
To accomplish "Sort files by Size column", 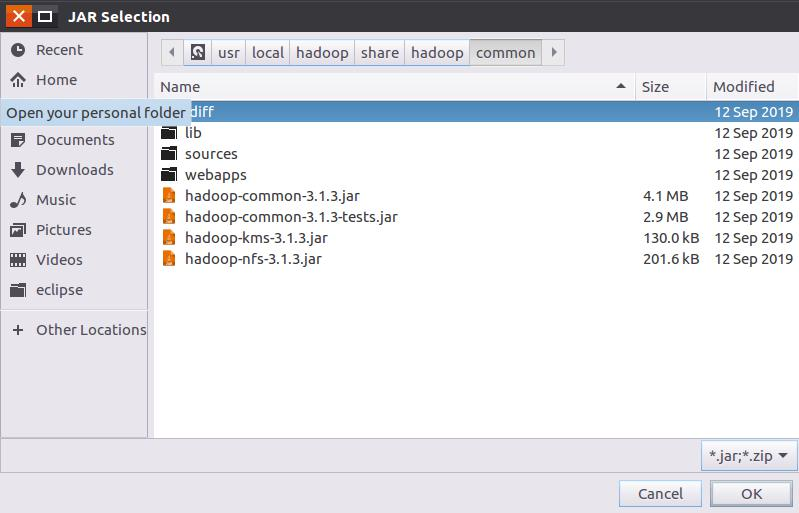I will (x=671, y=87).
